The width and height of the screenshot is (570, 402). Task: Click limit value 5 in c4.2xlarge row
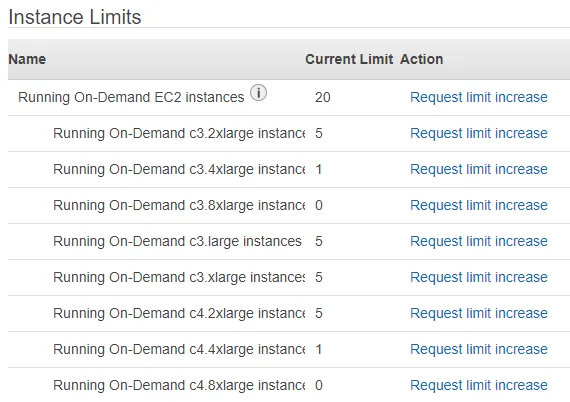(319, 313)
